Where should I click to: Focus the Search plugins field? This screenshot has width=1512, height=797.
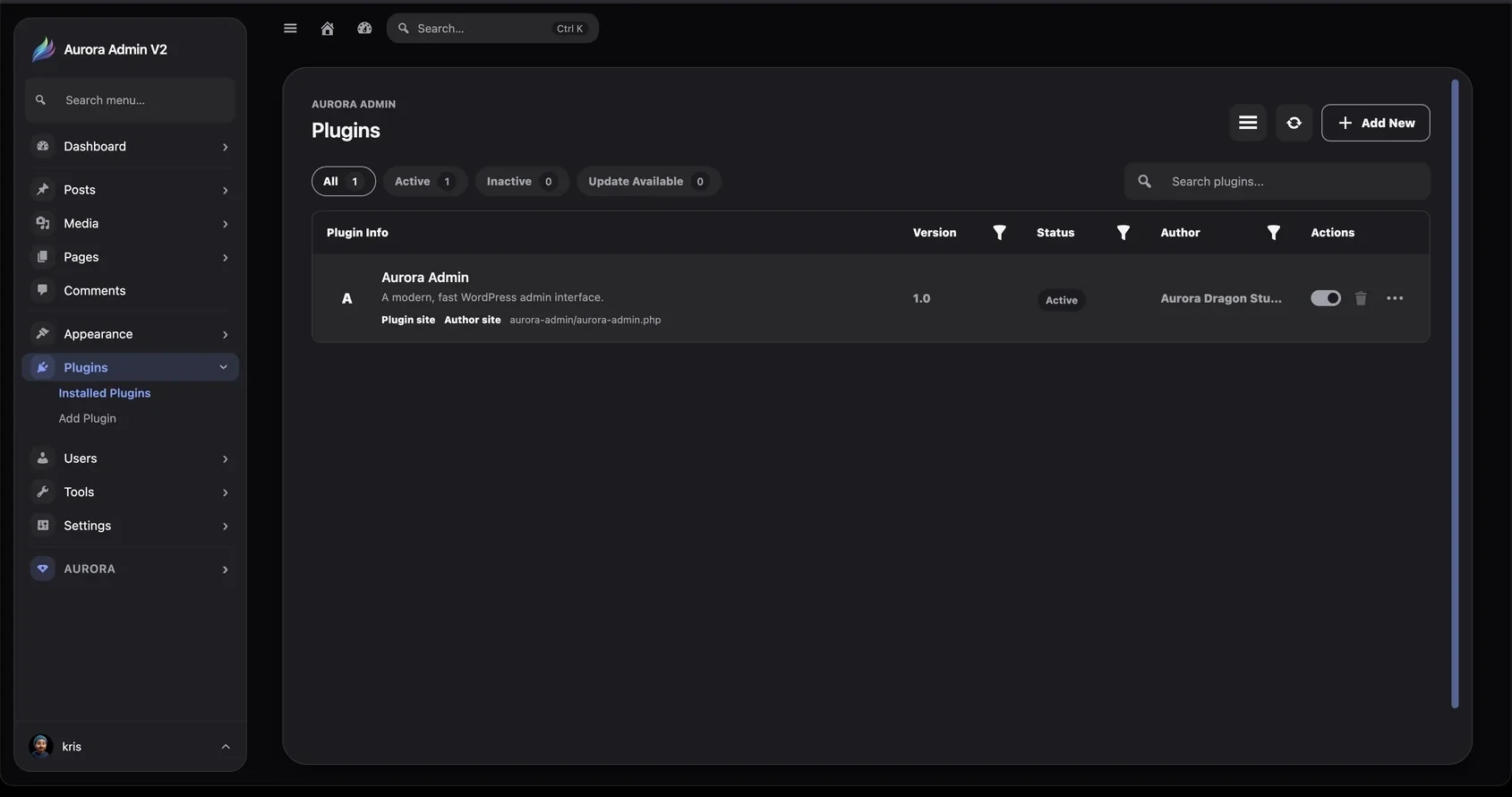1277,181
